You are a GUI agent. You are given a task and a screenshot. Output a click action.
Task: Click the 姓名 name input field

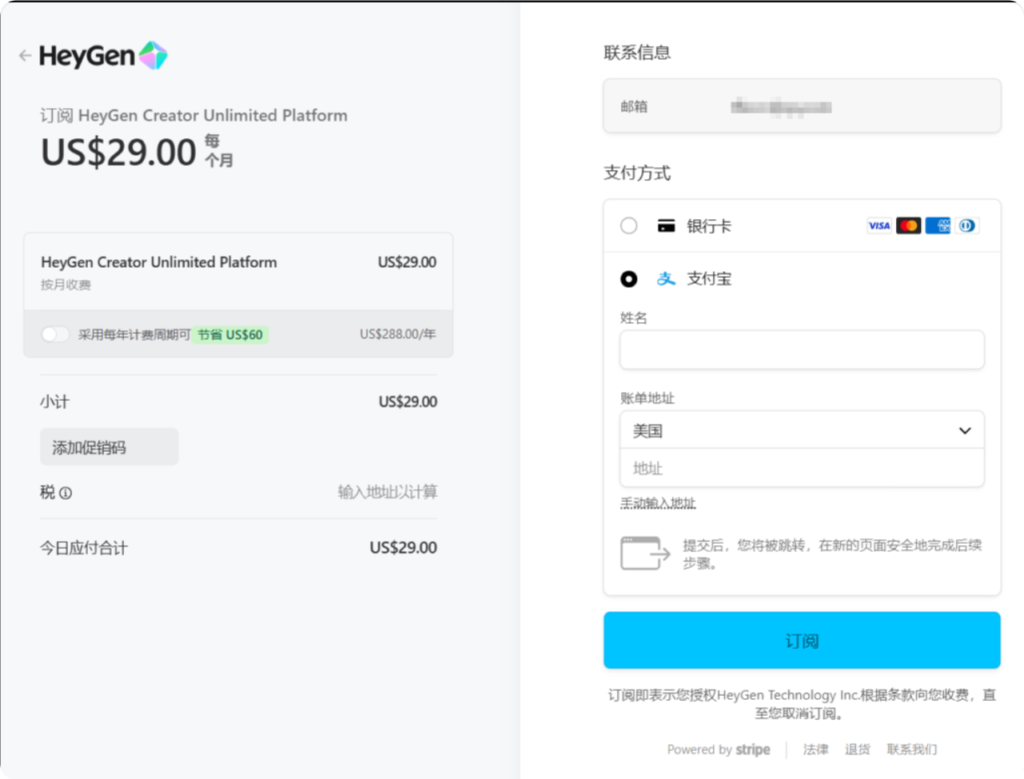[802, 350]
